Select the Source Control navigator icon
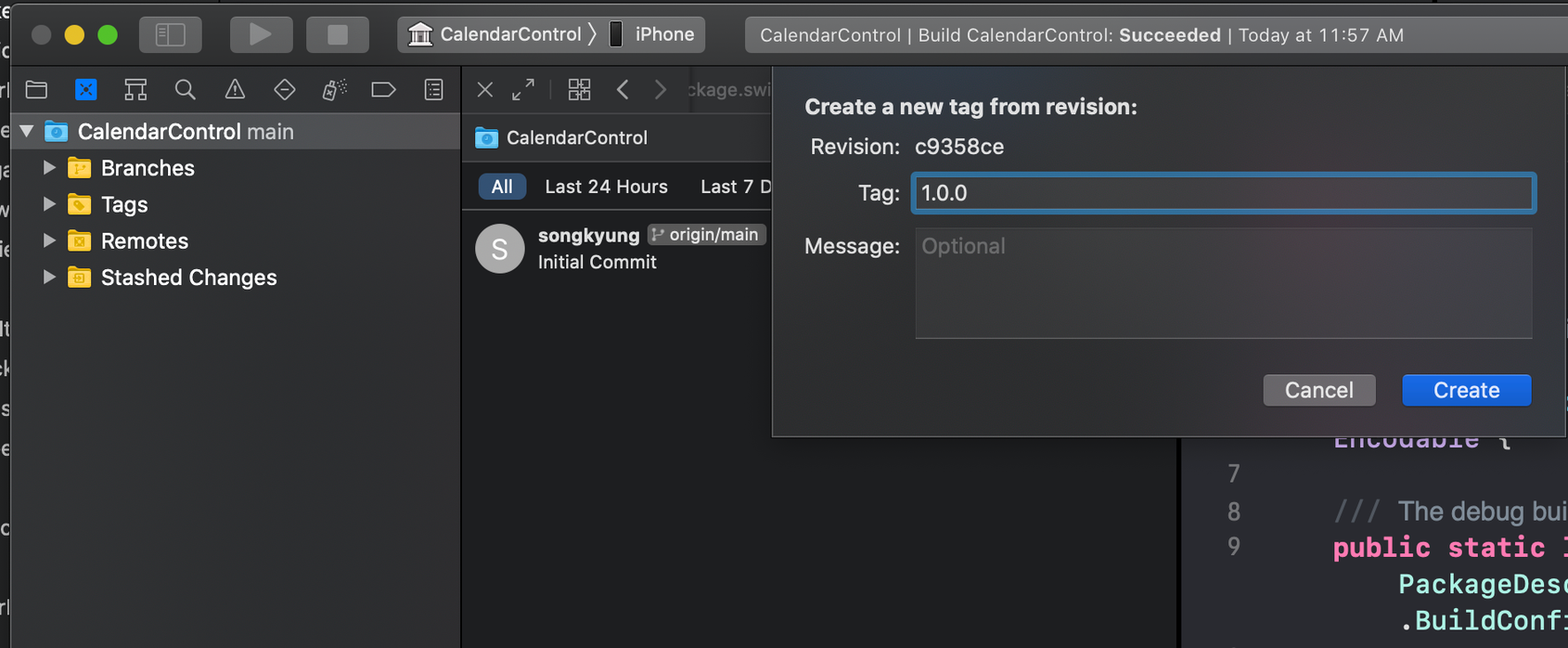The width and height of the screenshot is (1568, 648). [x=86, y=90]
